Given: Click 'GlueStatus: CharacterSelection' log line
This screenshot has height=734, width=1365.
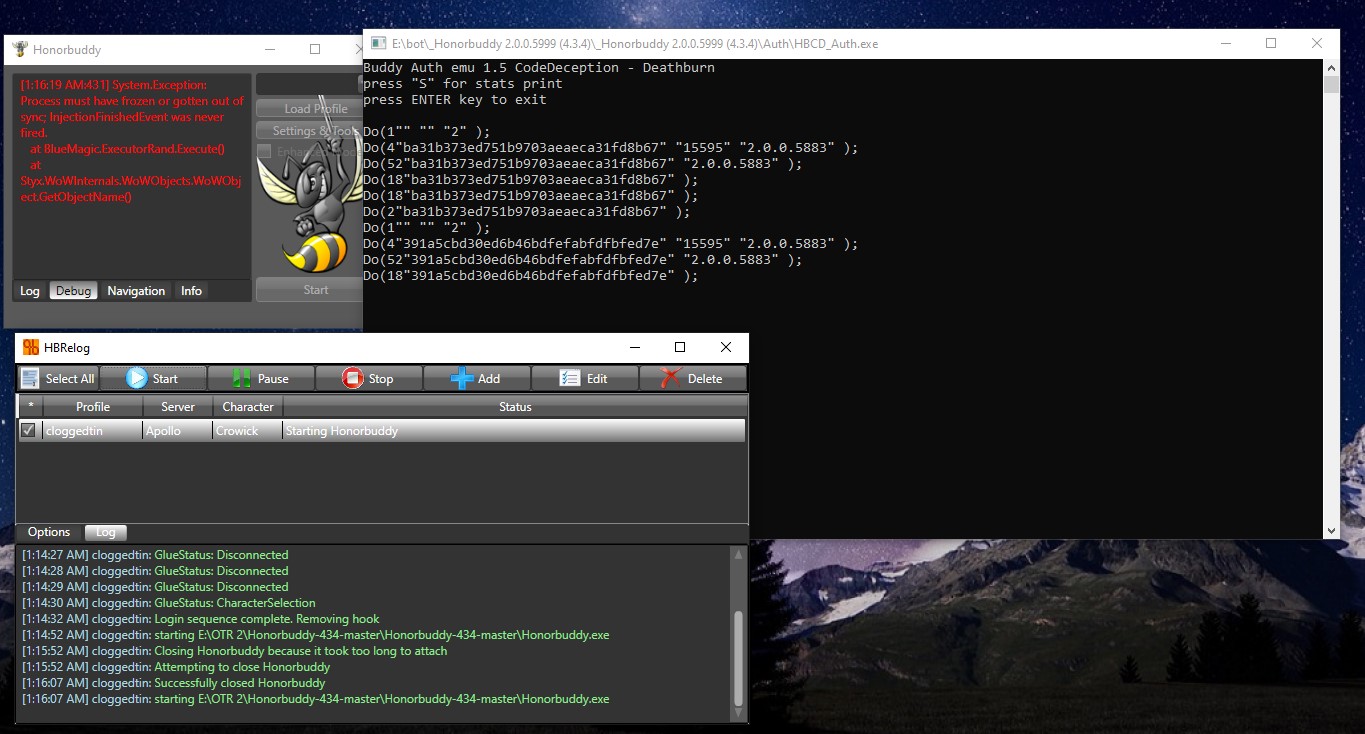Looking at the screenshot, I should click(169, 603).
